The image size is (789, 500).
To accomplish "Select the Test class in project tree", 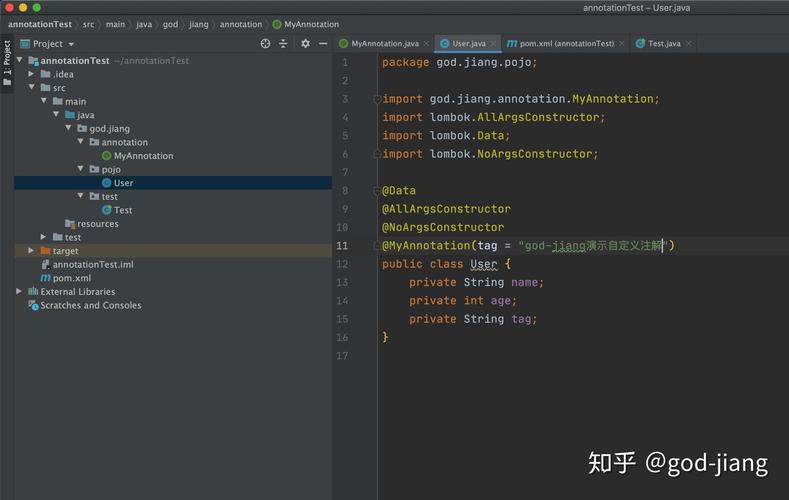I will [x=123, y=210].
